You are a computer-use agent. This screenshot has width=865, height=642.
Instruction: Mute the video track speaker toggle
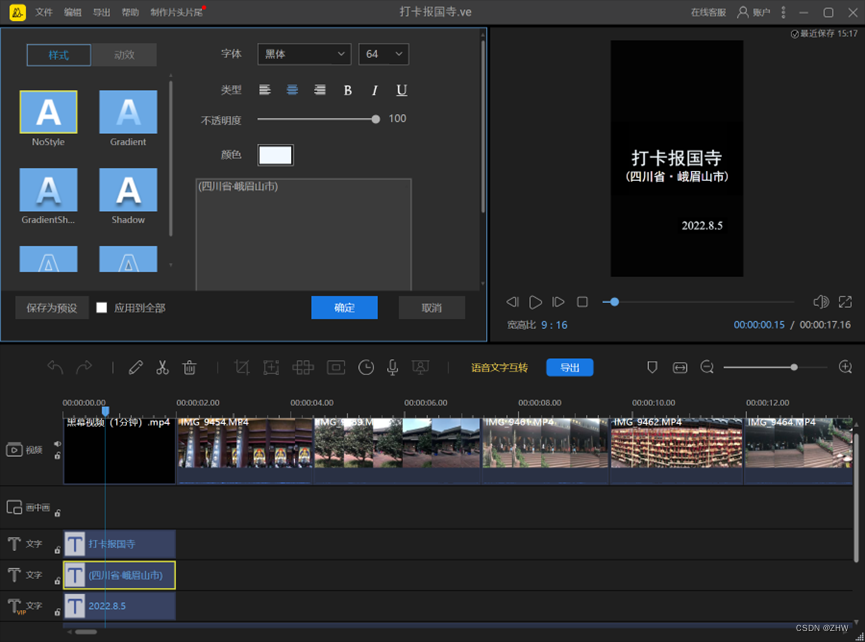pos(57,444)
